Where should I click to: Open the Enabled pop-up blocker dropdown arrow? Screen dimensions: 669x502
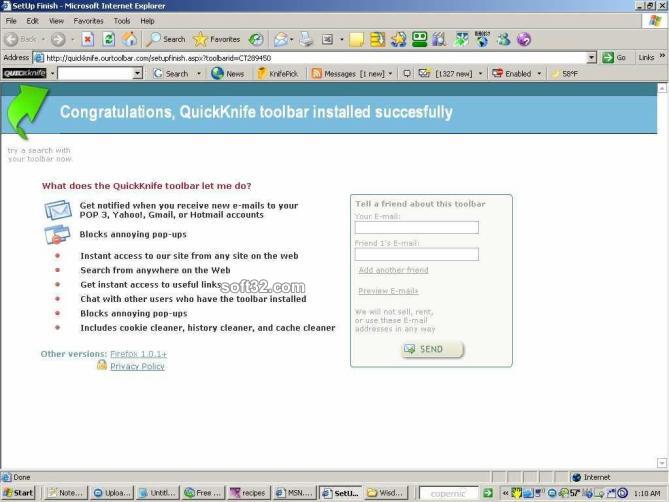539,73
